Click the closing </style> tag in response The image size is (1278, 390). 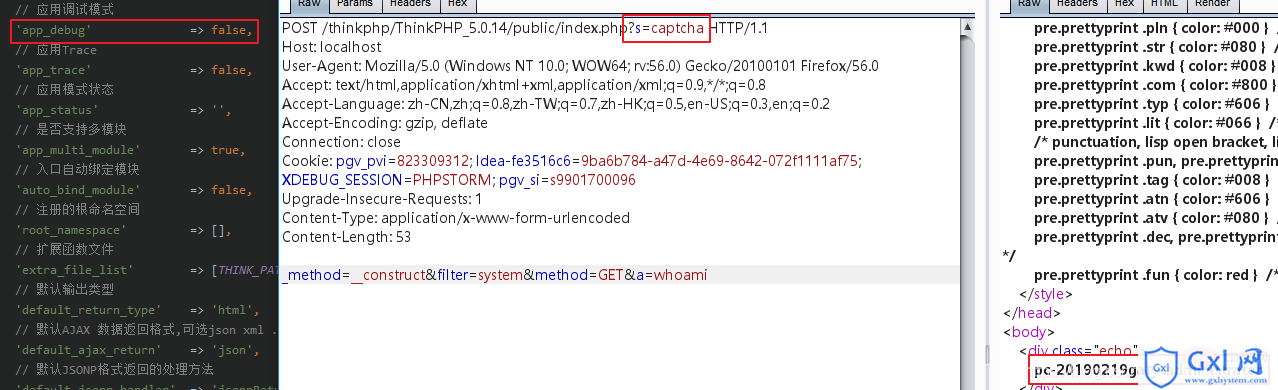coord(1045,294)
